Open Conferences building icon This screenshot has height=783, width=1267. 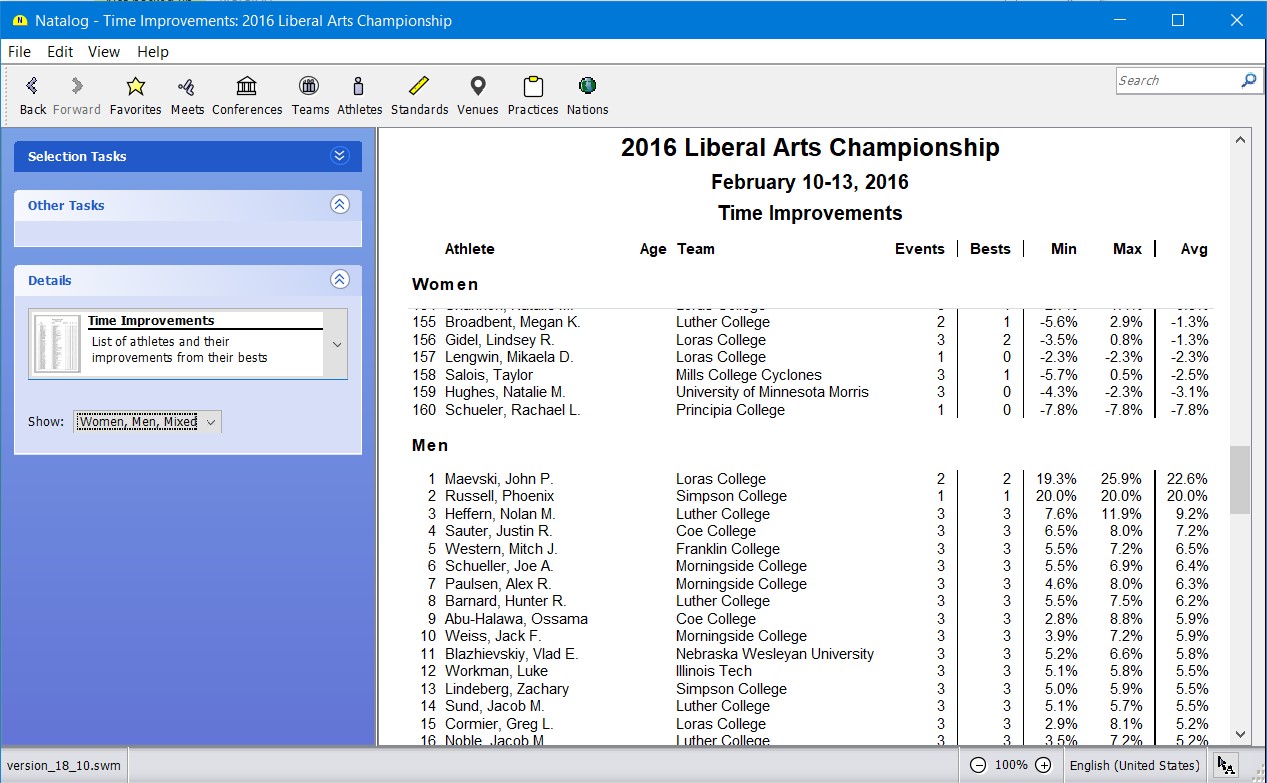(x=246, y=86)
